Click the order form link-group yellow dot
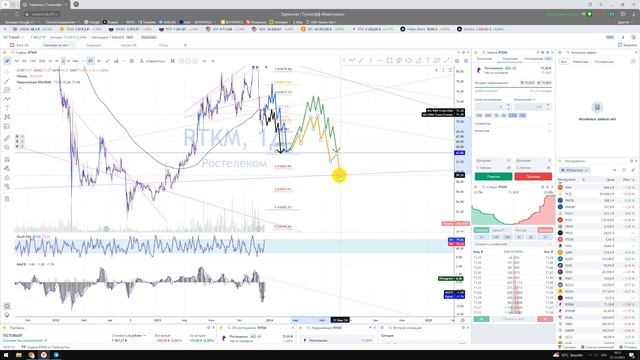This screenshot has height=360, width=640. pyautogui.click(x=476, y=52)
